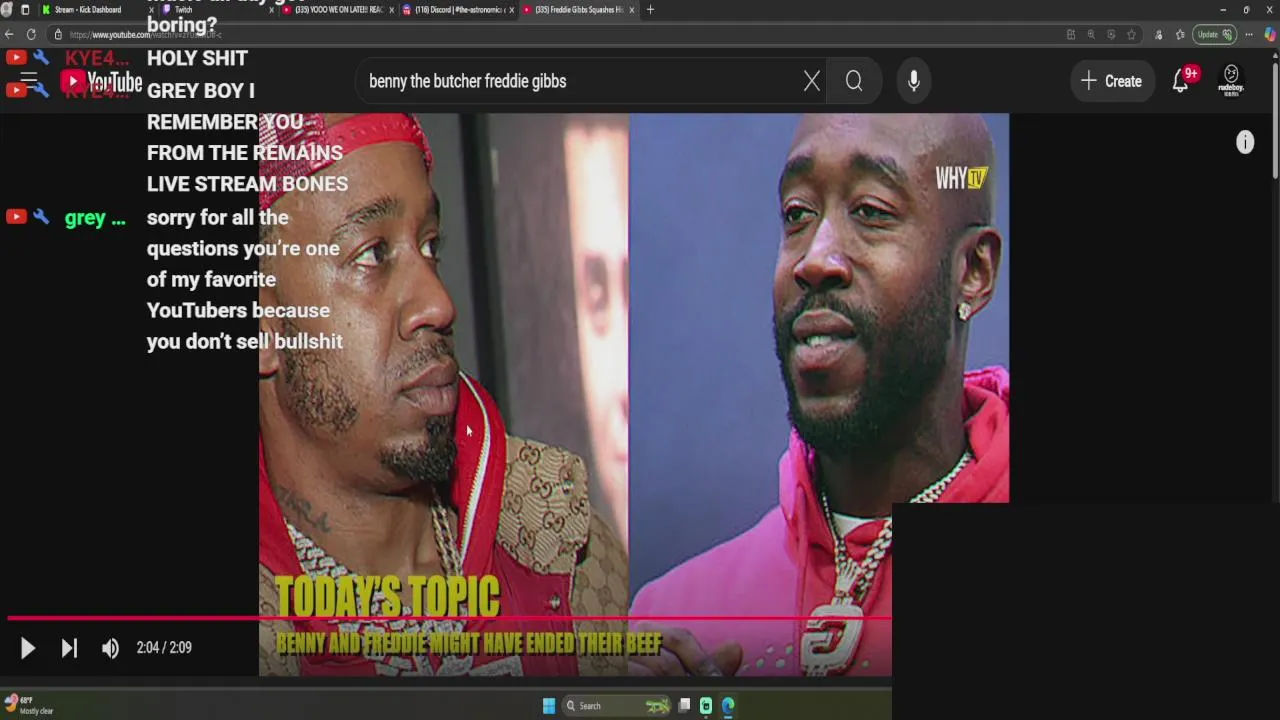Viewport: 1280px width, 720px height.
Task: Open a new browser tab
Action: [650, 10]
